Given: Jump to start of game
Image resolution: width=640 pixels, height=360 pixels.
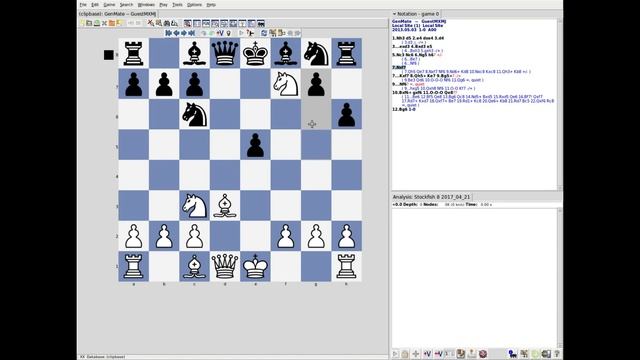Looking at the screenshot, I should pos(168,33).
